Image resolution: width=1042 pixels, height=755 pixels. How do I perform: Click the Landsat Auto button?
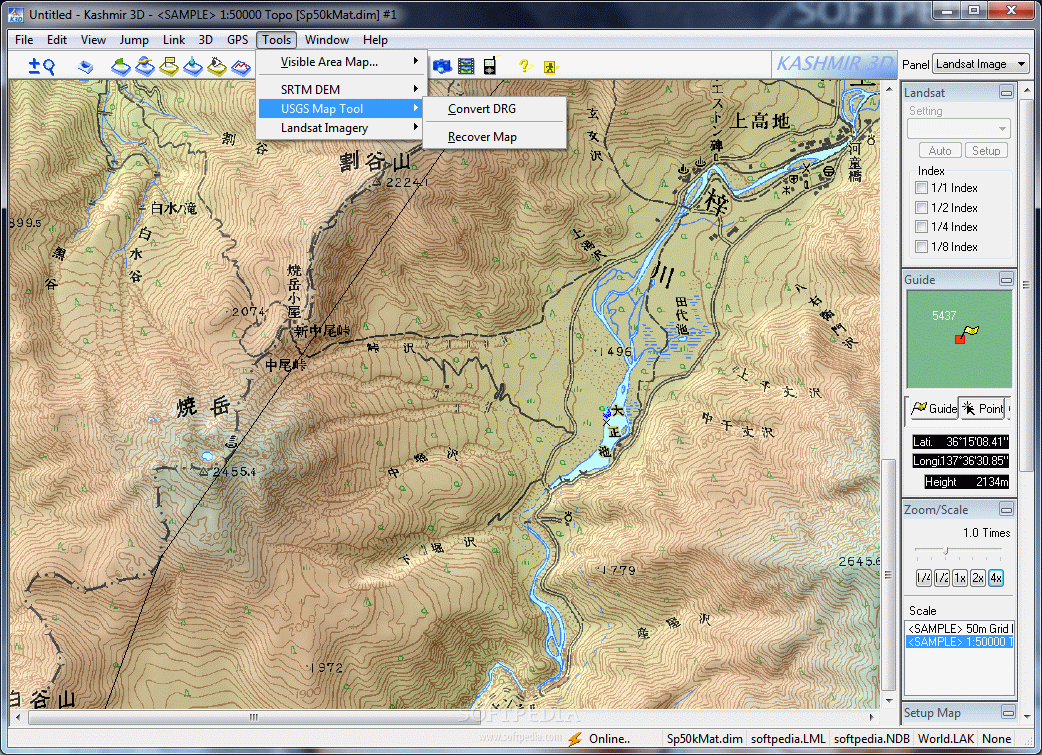point(940,151)
